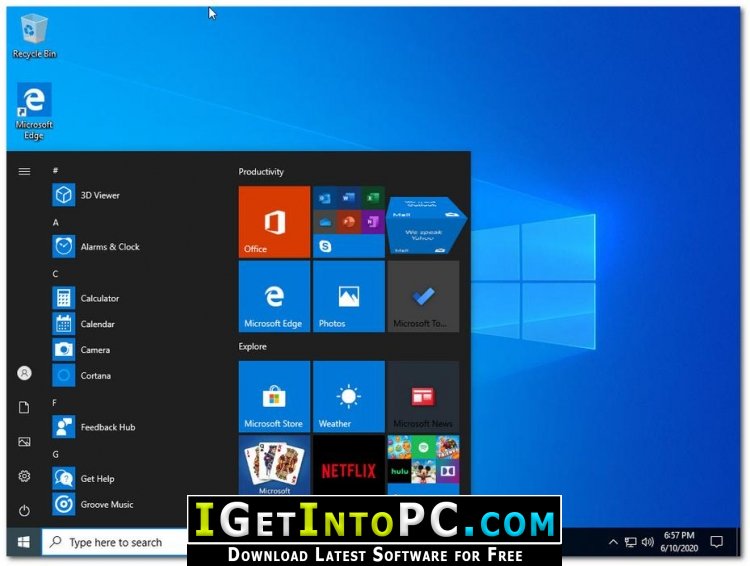Click the Explore group header
This screenshot has width=750, height=566.
[253, 346]
